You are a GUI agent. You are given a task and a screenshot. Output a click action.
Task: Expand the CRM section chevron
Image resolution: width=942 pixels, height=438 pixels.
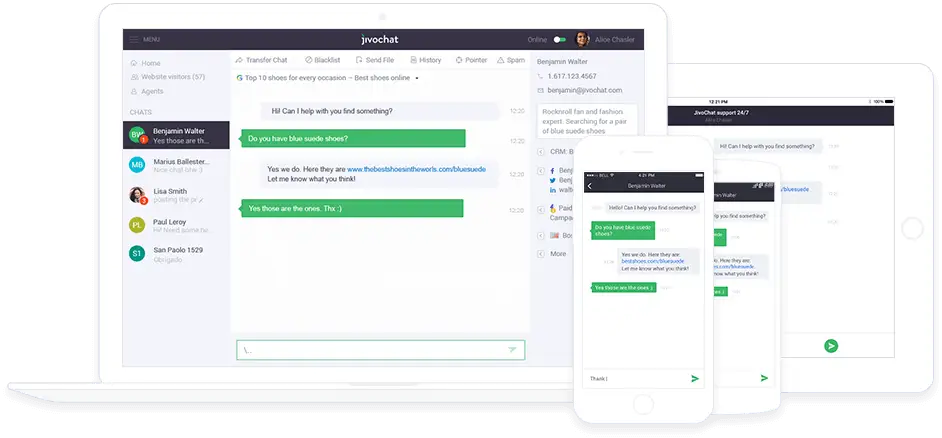pyautogui.click(x=541, y=152)
